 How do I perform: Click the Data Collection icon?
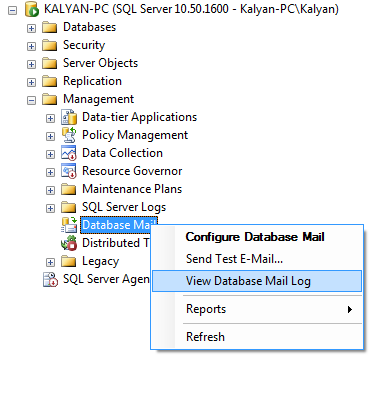click(x=69, y=153)
